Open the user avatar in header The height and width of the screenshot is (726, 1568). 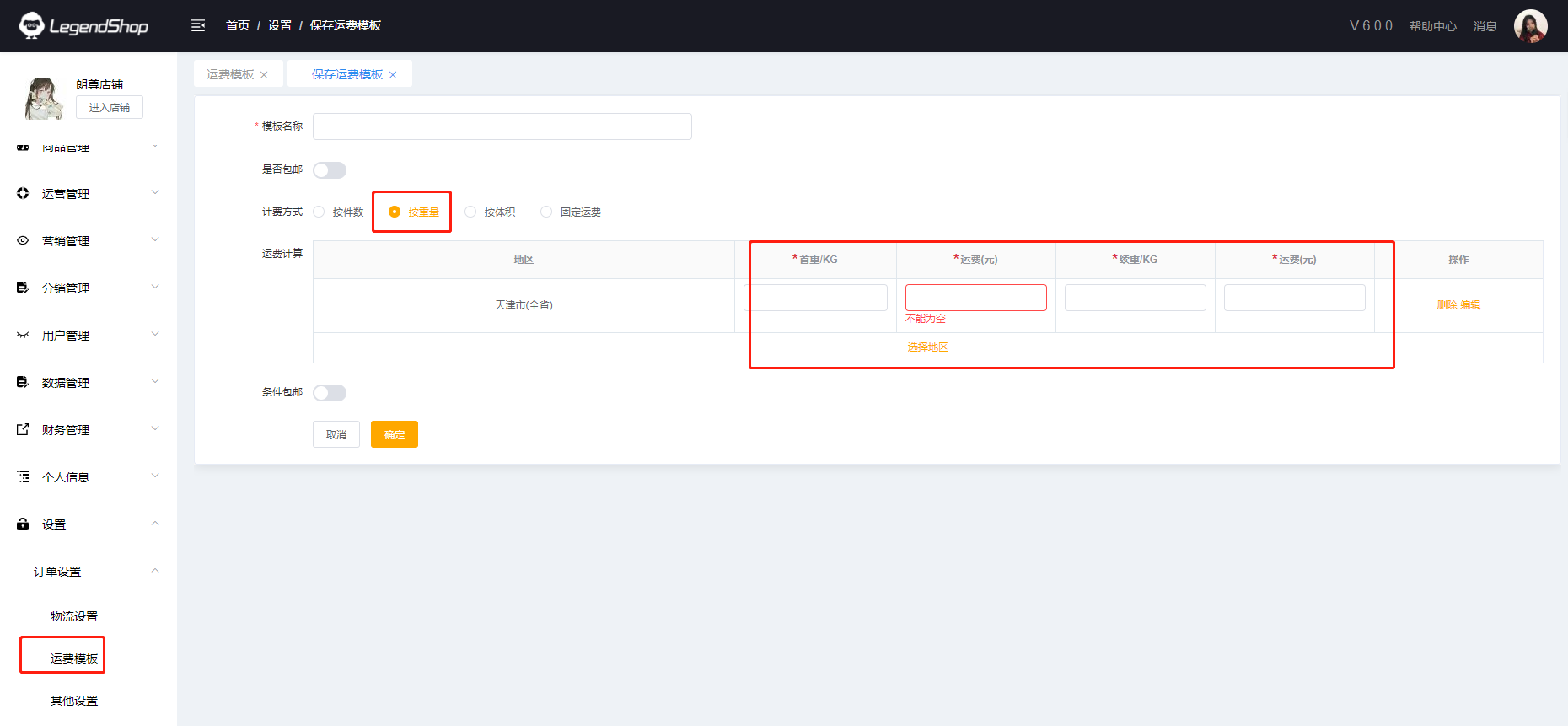tap(1530, 25)
